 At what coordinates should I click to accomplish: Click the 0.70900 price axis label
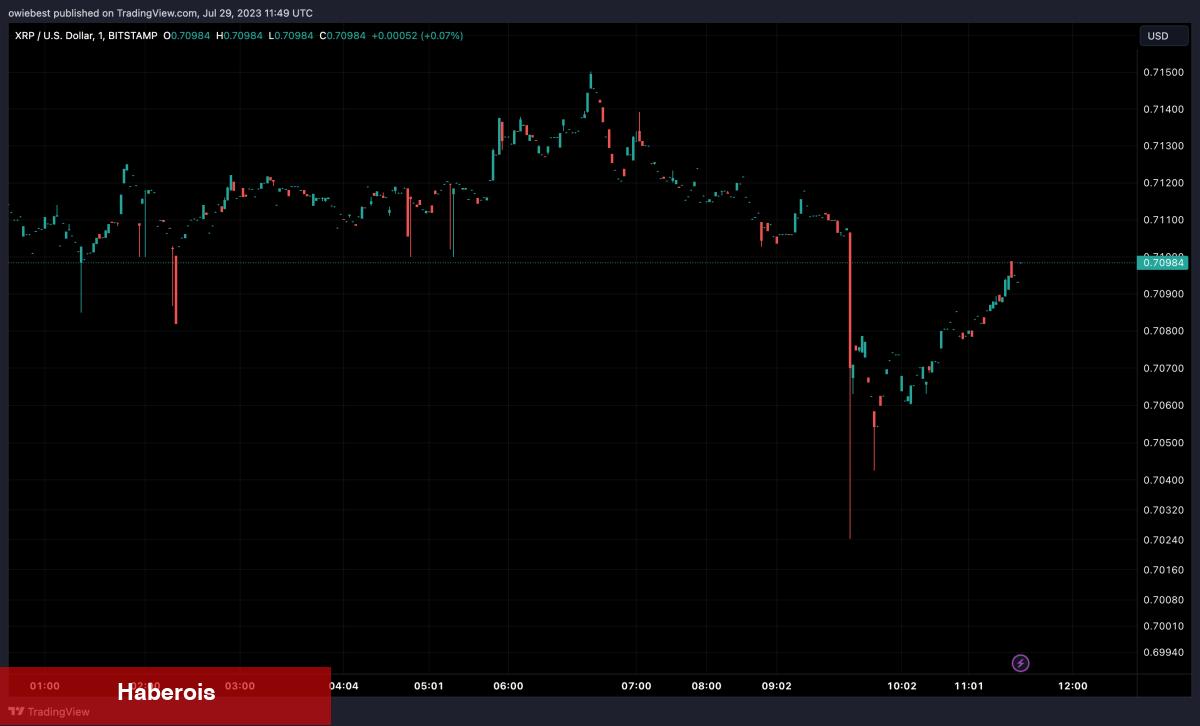pyautogui.click(x=1164, y=294)
